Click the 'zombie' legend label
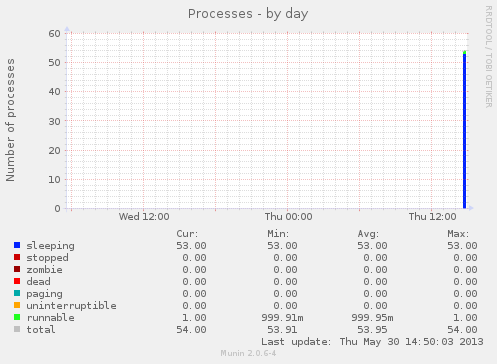Image resolution: width=497 pixels, height=364 pixels. 45,270
